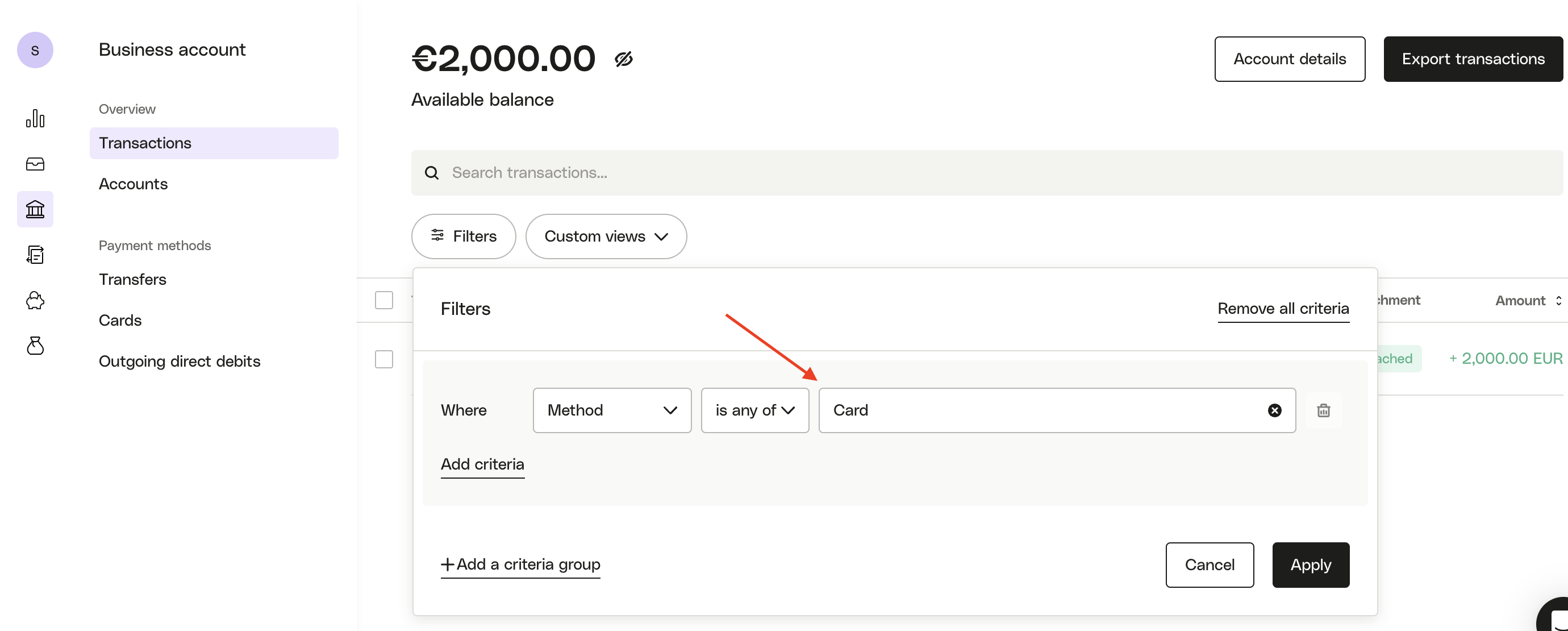Click Remove all criteria link
This screenshot has width=1568, height=631.
click(x=1283, y=309)
